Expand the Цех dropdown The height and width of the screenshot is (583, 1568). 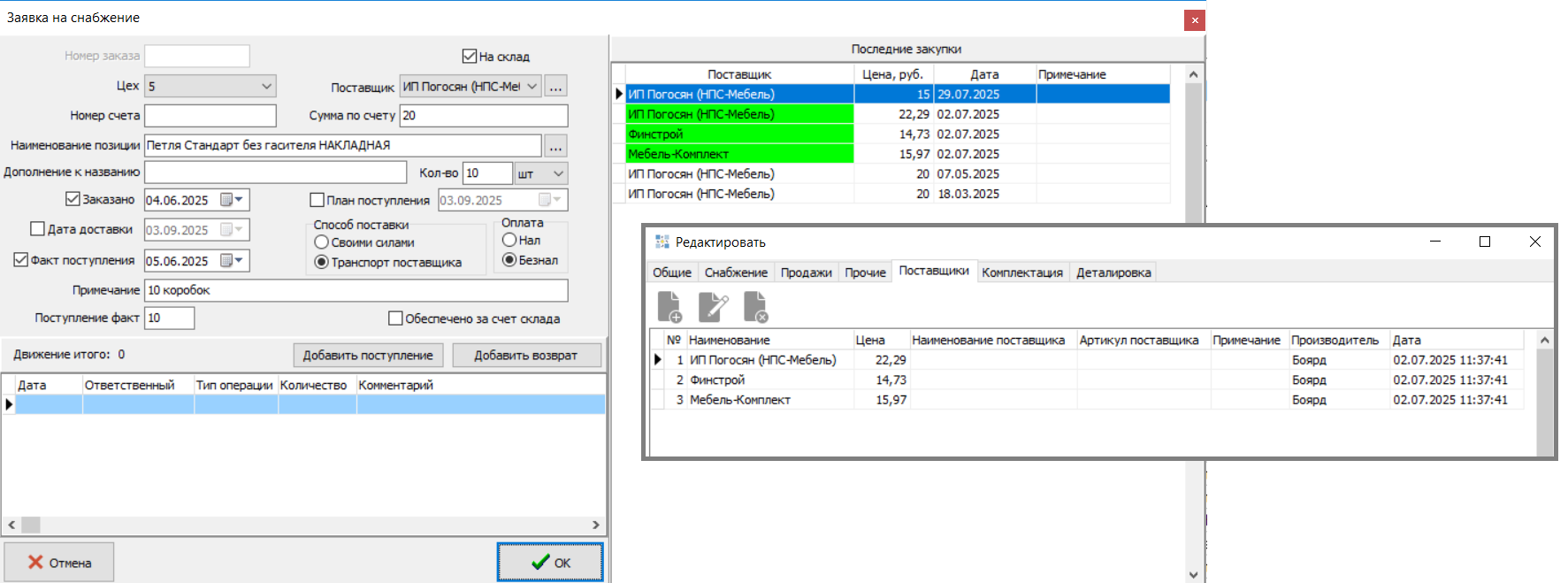click(x=266, y=87)
